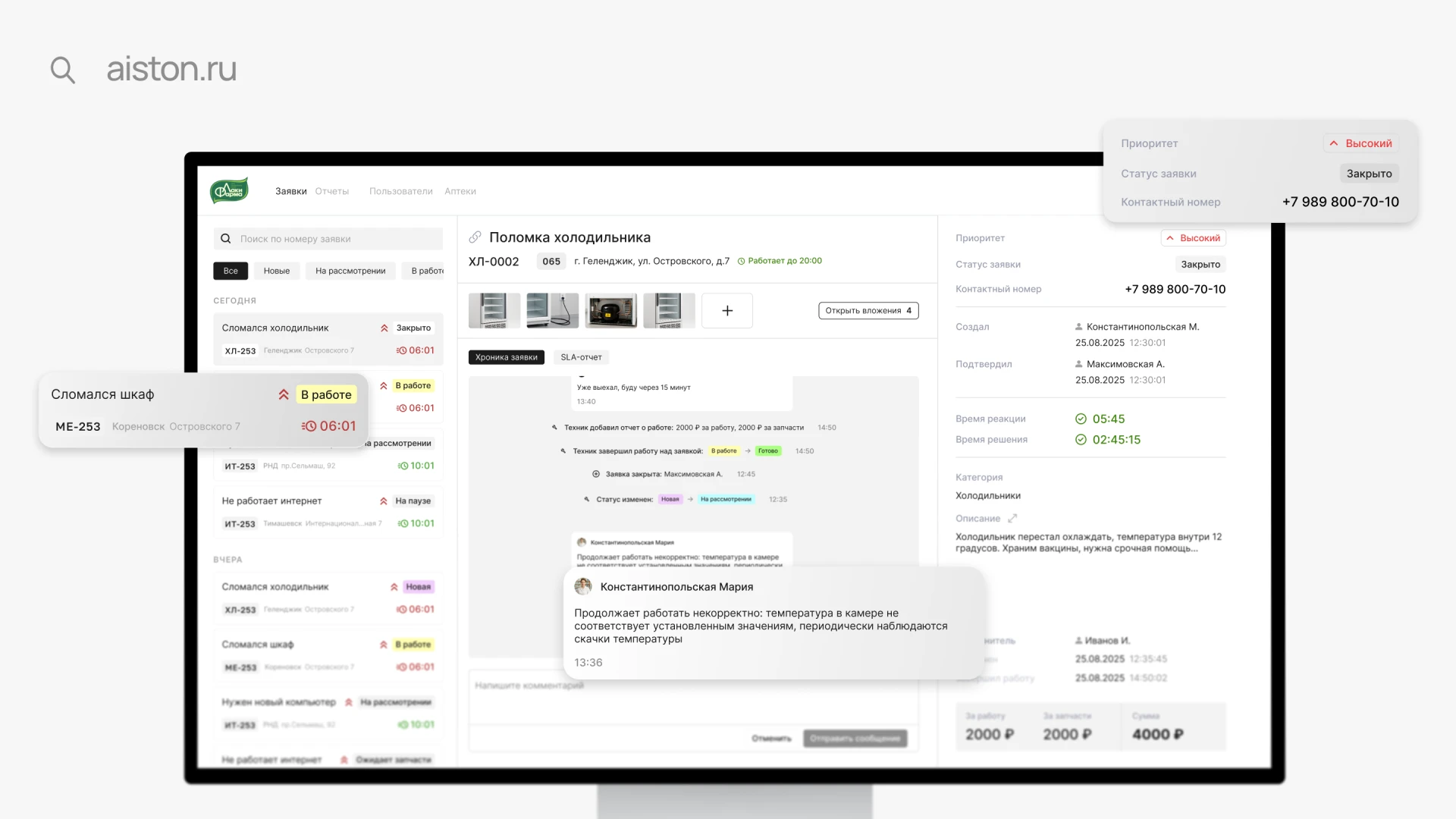Image resolution: width=1456 pixels, height=819 pixels.
Task: Open the "Отчеты" section in the top menu
Action: coord(332,191)
